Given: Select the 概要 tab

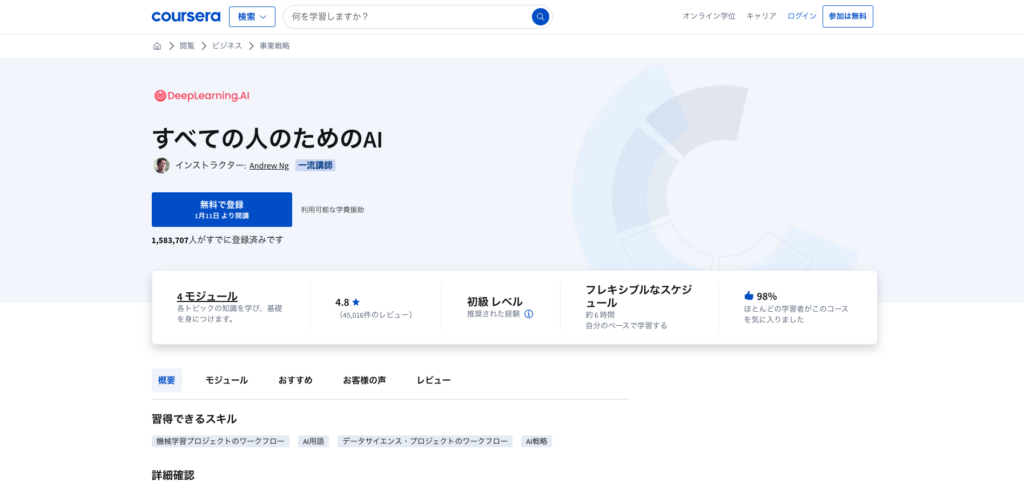Looking at the screenshot, I should [167, 380].
